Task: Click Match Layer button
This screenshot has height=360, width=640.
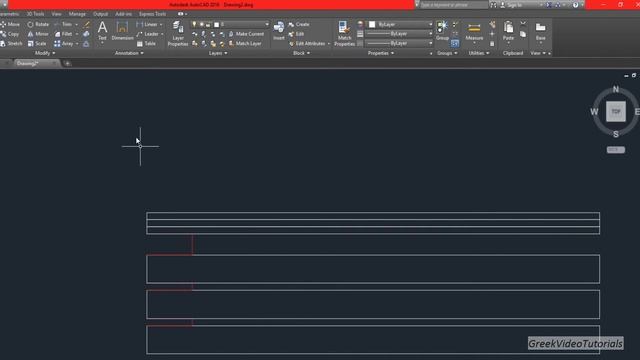Action: point(245,43)
